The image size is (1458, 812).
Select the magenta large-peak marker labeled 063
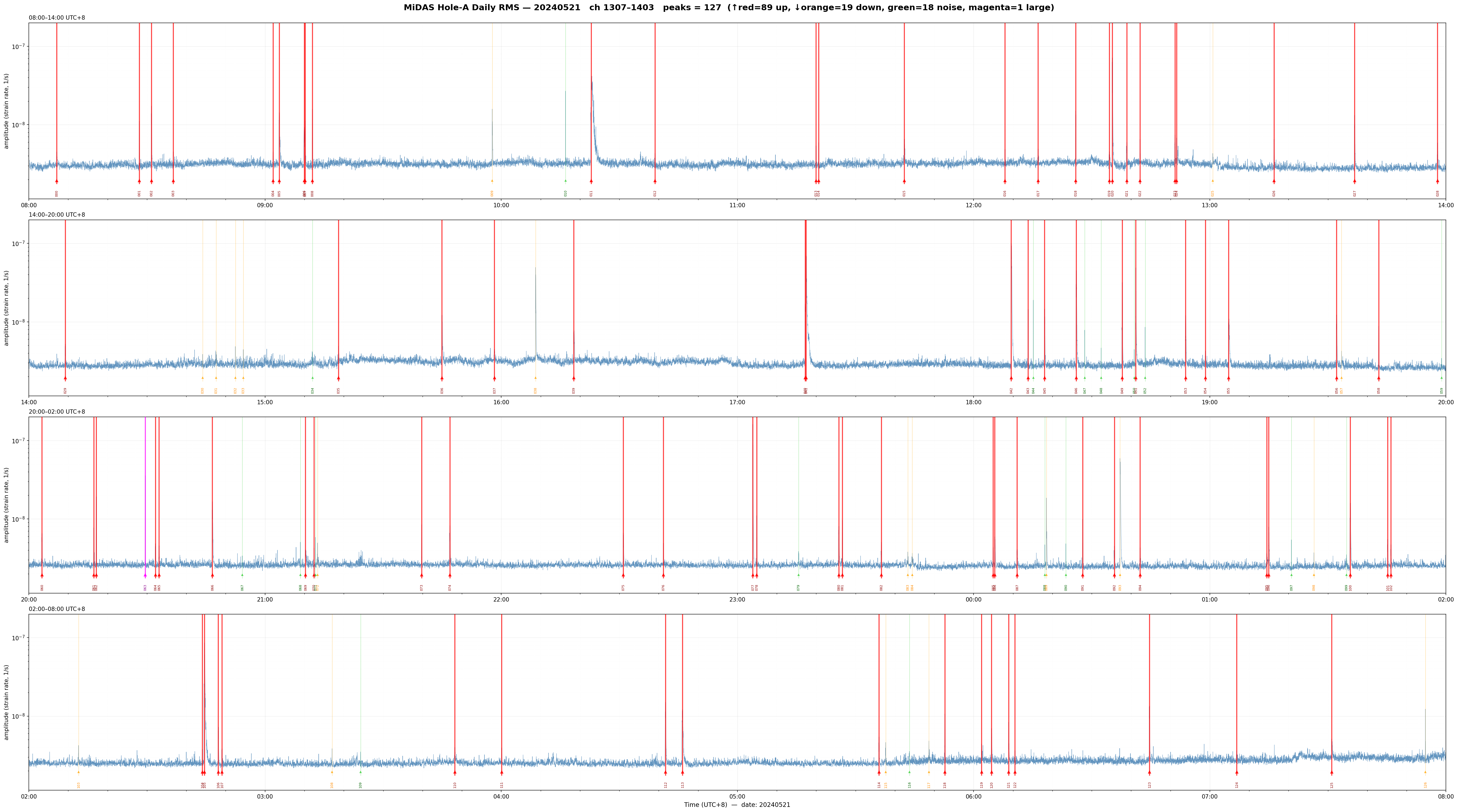pyautogui.click(x=145, y=575)
